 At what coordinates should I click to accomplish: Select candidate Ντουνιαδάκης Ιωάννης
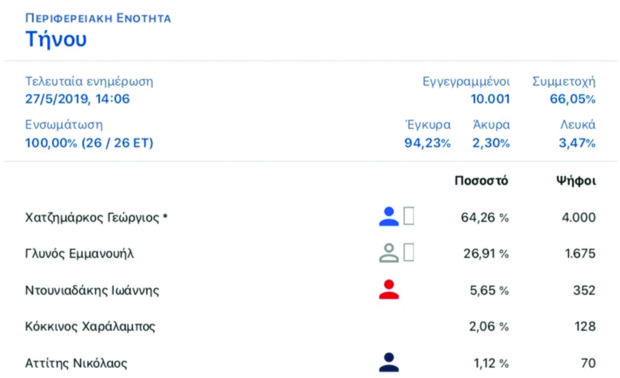(x=92, y=290)
